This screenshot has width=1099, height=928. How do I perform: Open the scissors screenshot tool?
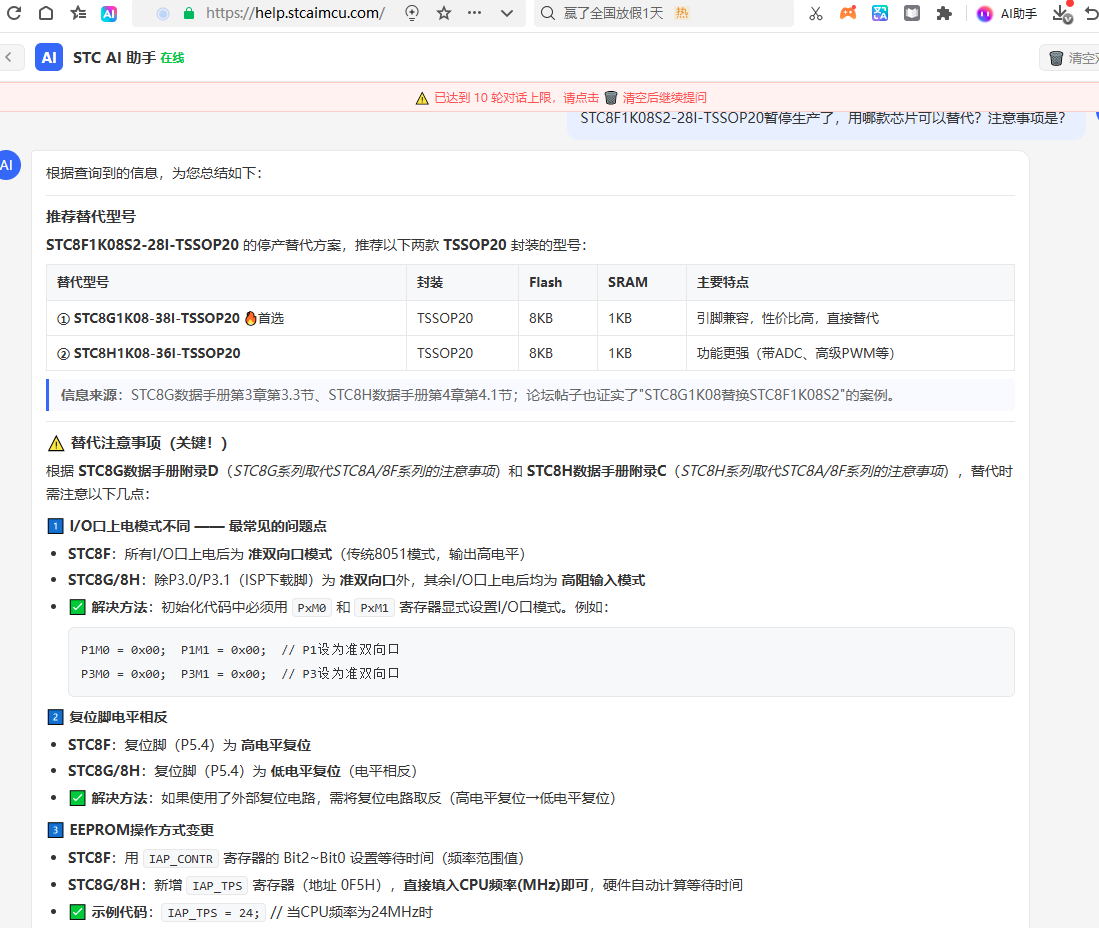[x=816, y=13]
